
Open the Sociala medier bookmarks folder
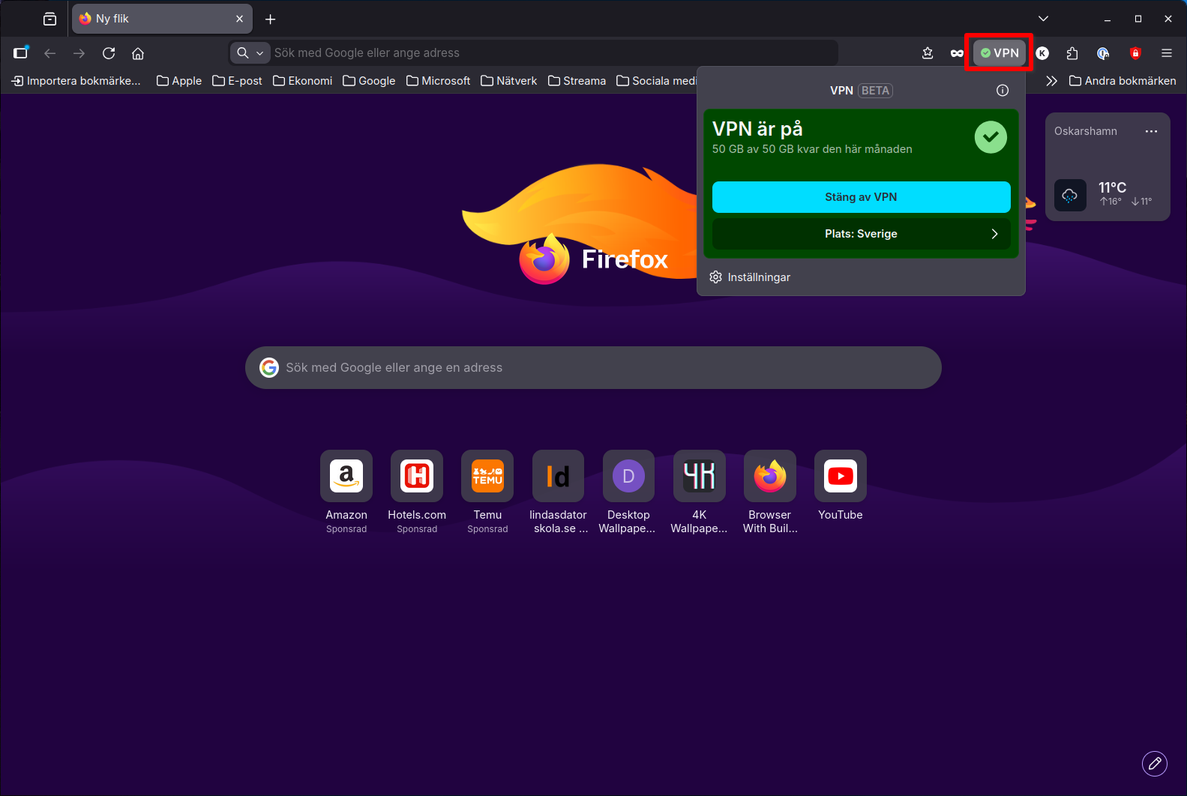click(x=656, y=80)
